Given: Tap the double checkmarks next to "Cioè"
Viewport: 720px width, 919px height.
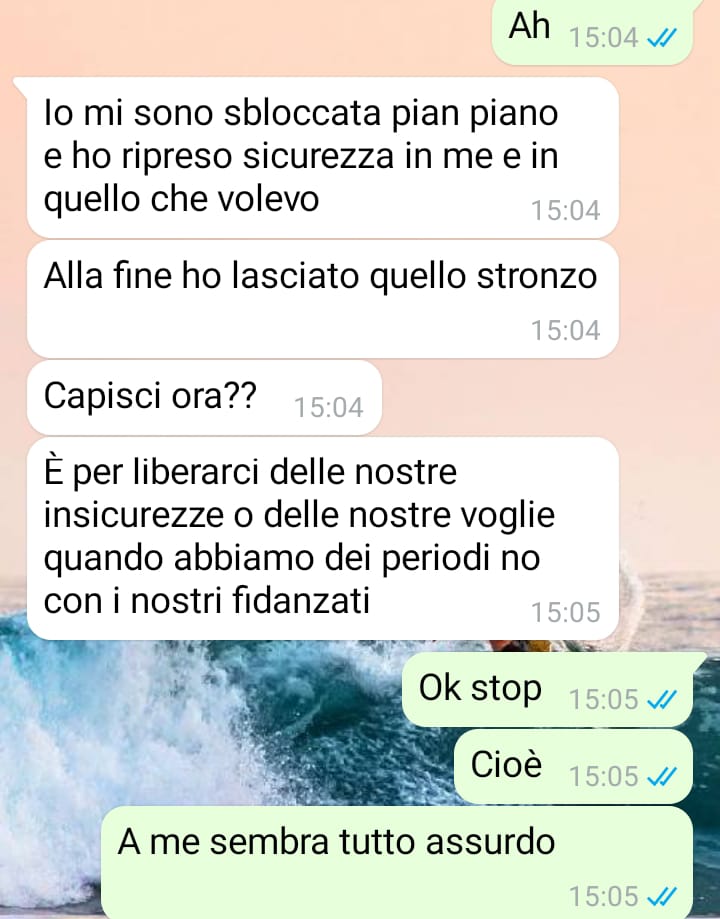Looking at the screenshot, I should [x=661, y=777].
